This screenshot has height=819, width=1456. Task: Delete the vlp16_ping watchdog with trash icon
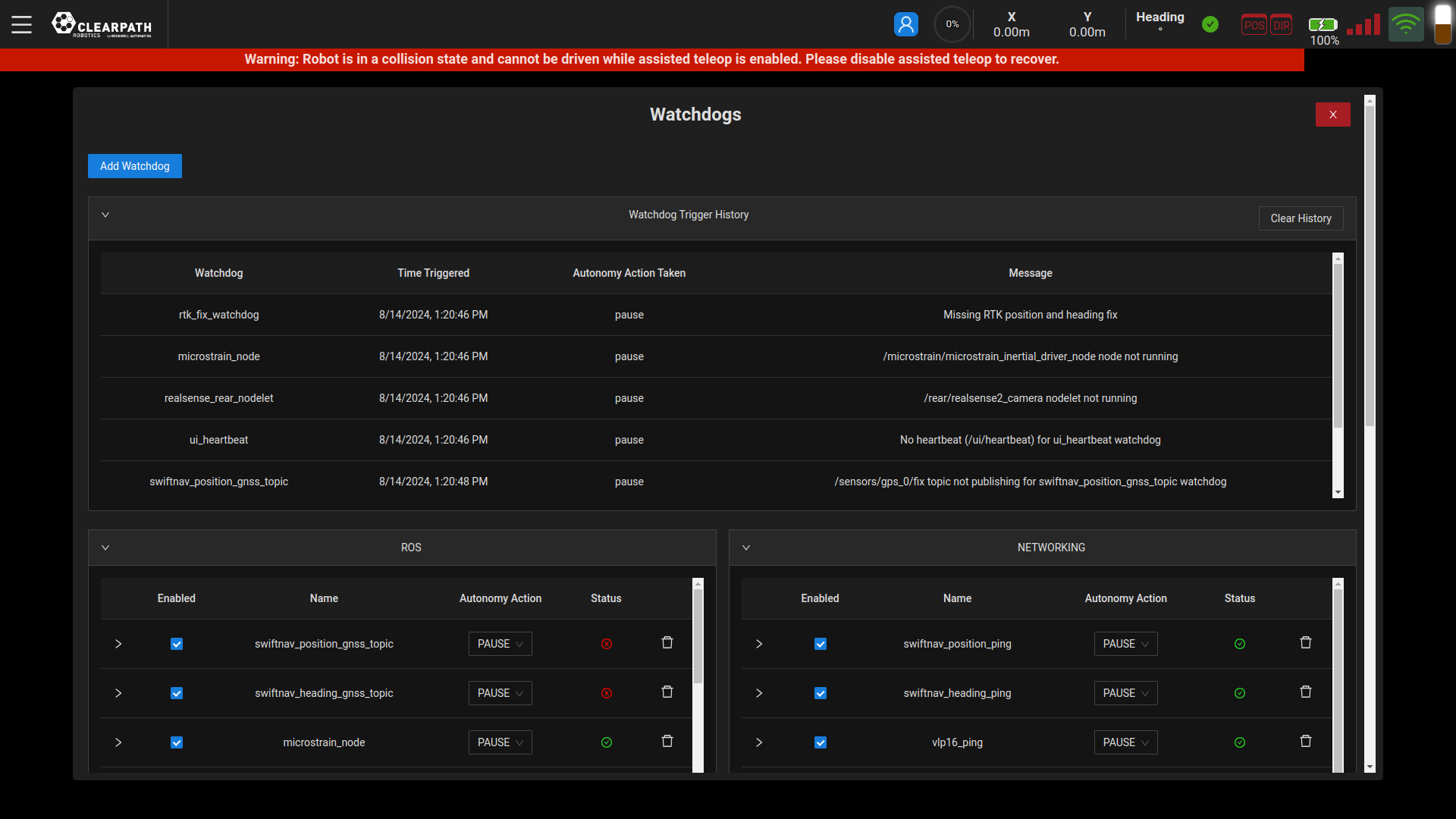(x=1306, y=742)
